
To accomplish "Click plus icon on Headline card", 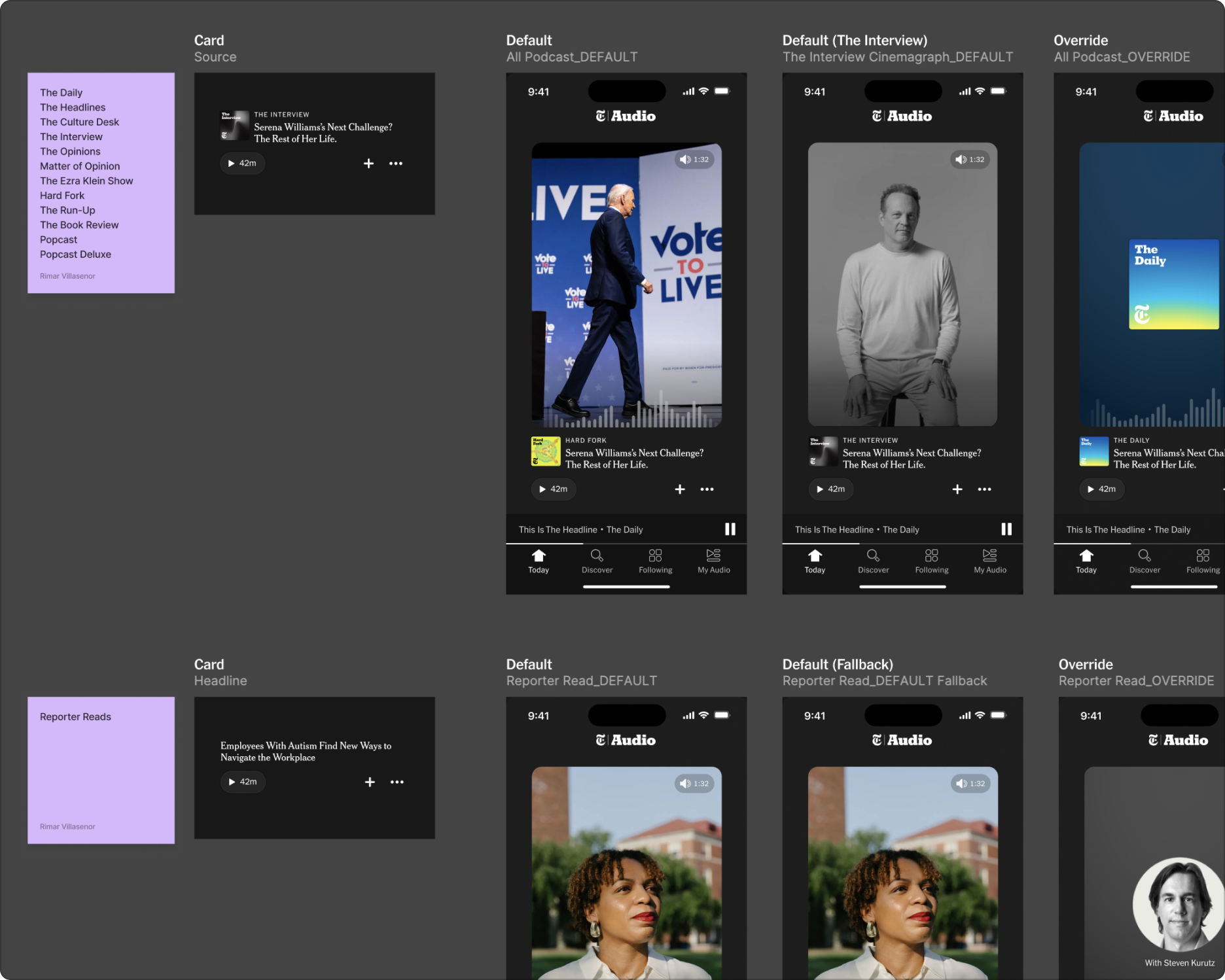I will pyautogui.click(x=370, y=782).
